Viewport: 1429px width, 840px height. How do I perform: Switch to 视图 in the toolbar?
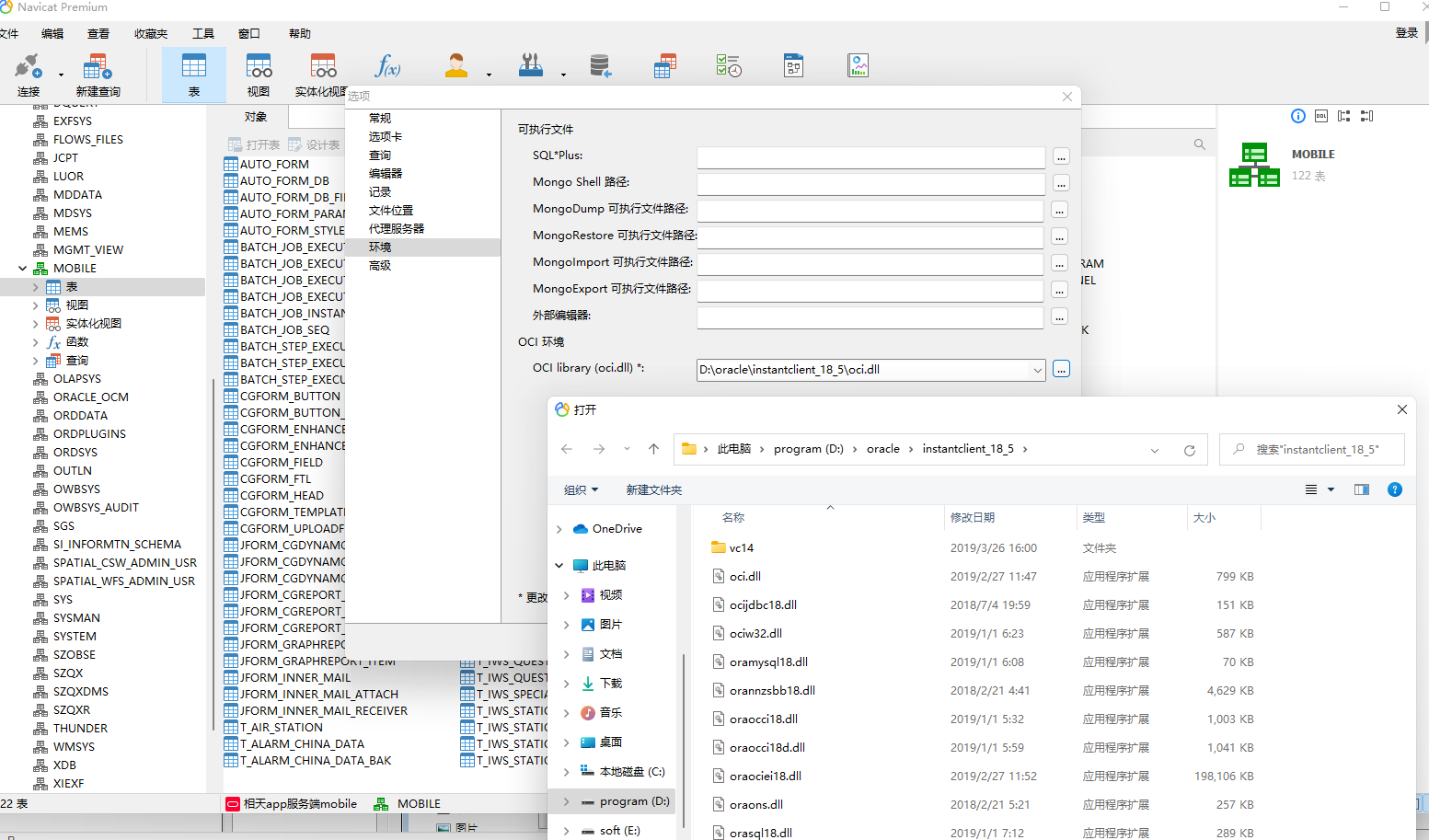259,75
